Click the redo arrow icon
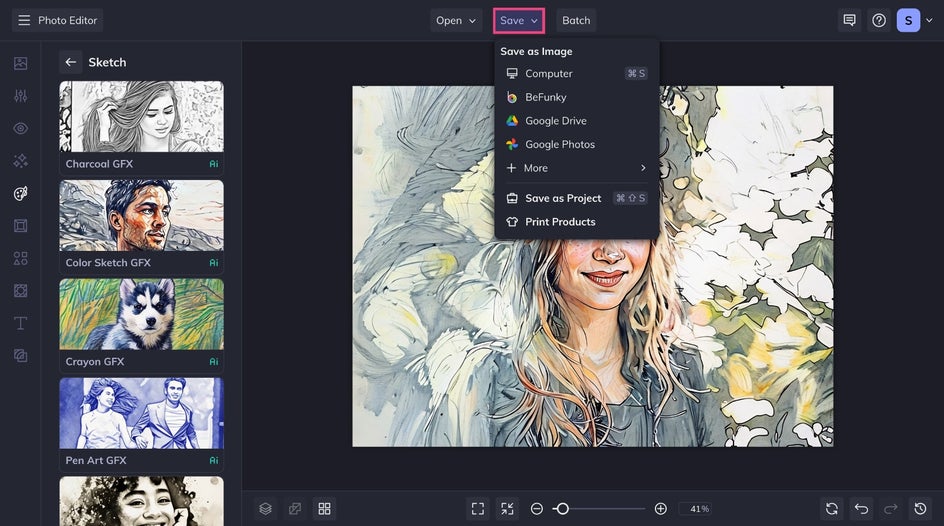This screenshot has height=526, width=944. 891,509
